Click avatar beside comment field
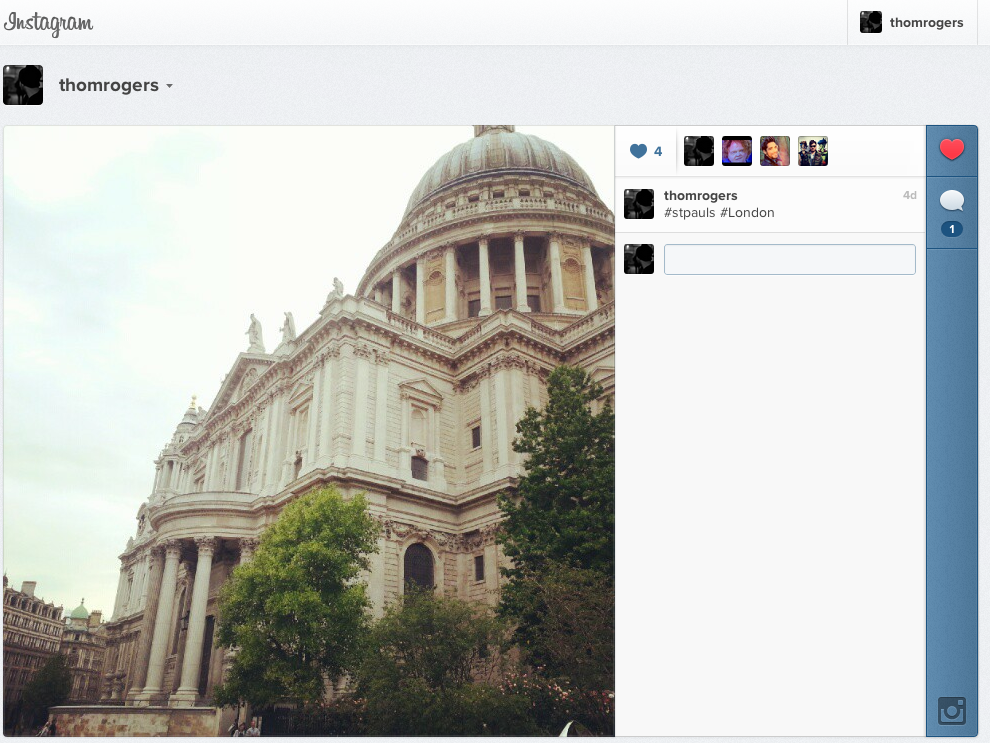 639,259
